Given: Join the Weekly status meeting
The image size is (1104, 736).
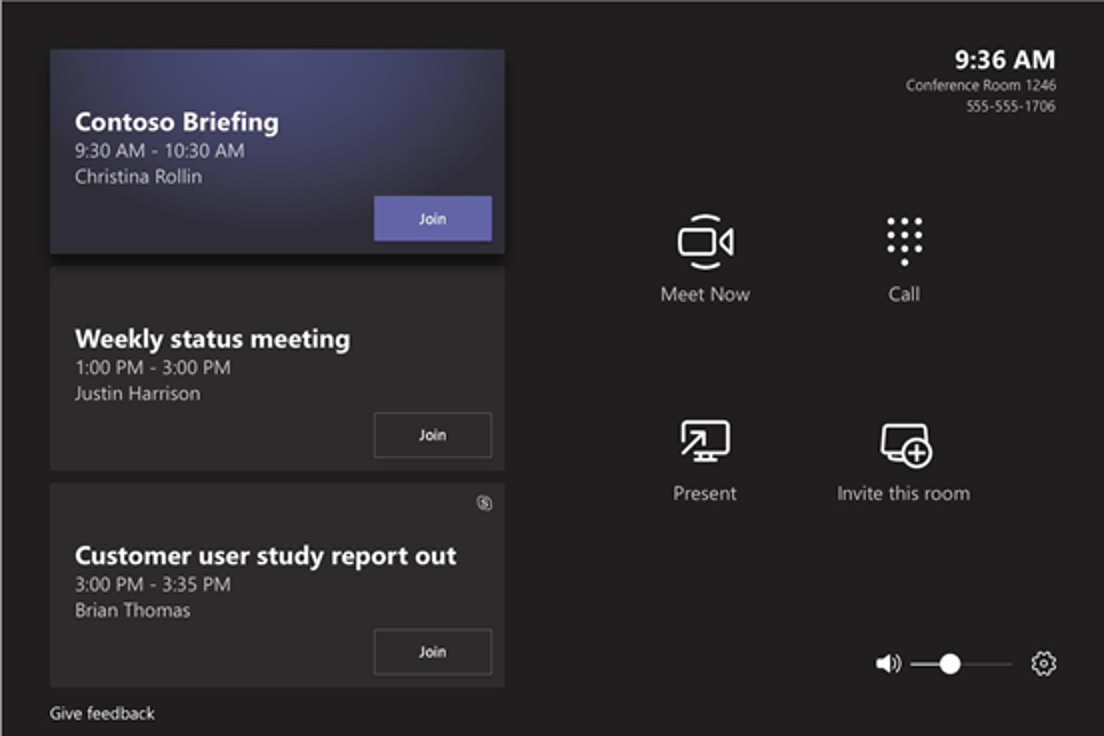Looking at the screenshot, I should click(x=432, y=434).
